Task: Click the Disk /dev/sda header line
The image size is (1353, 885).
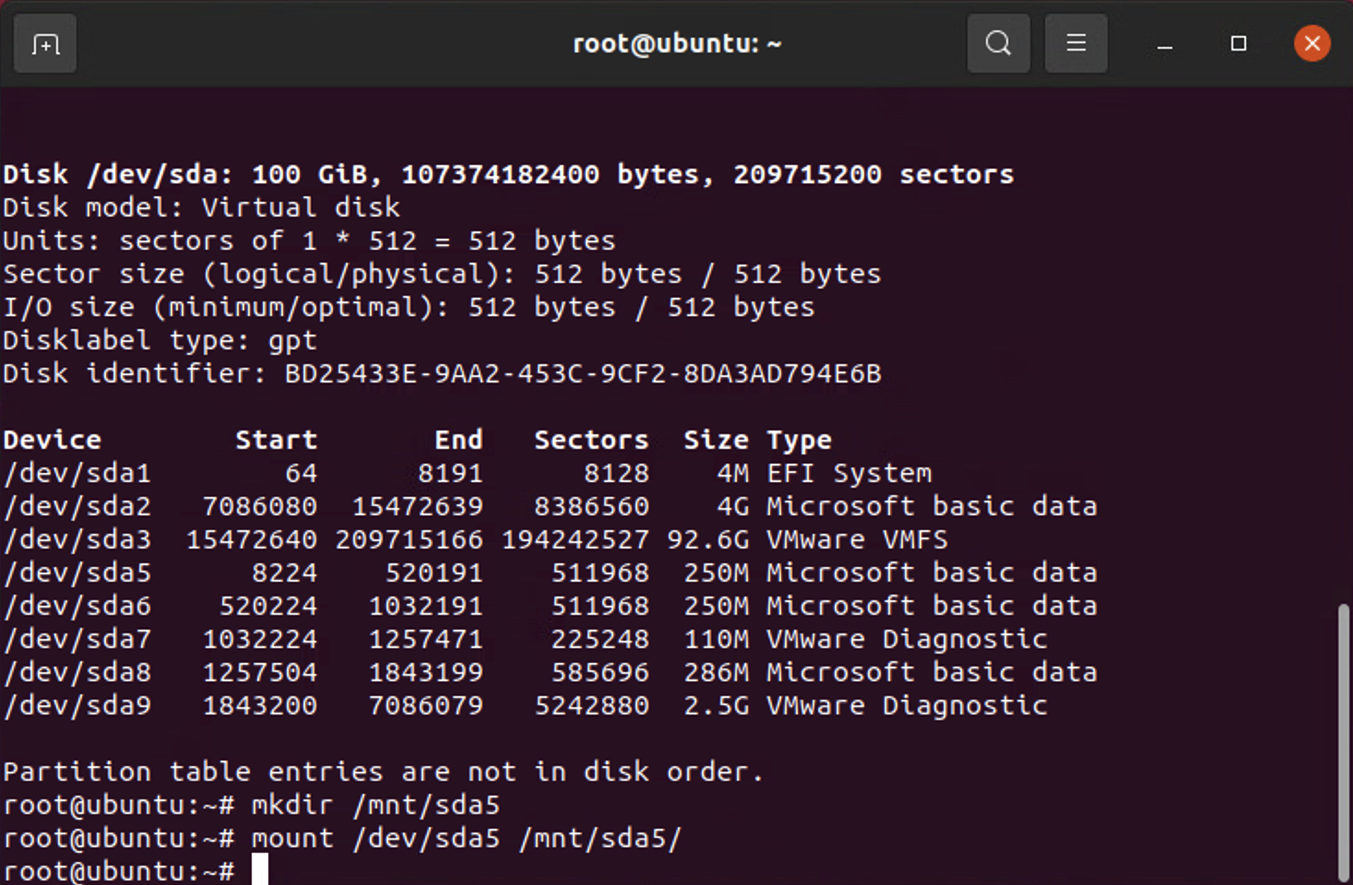Action: tap(508, 175)
